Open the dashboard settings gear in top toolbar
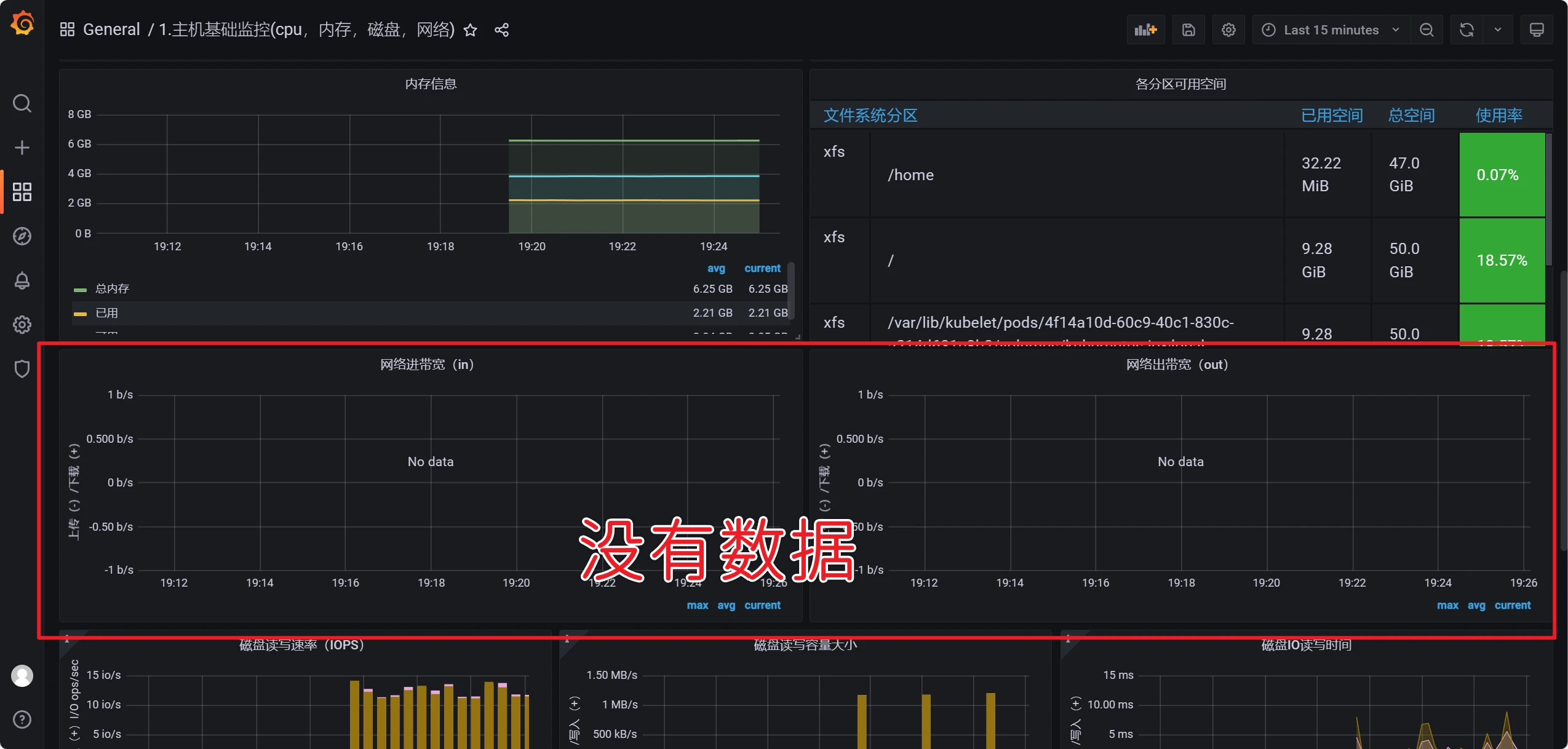 coord(1228,30)
